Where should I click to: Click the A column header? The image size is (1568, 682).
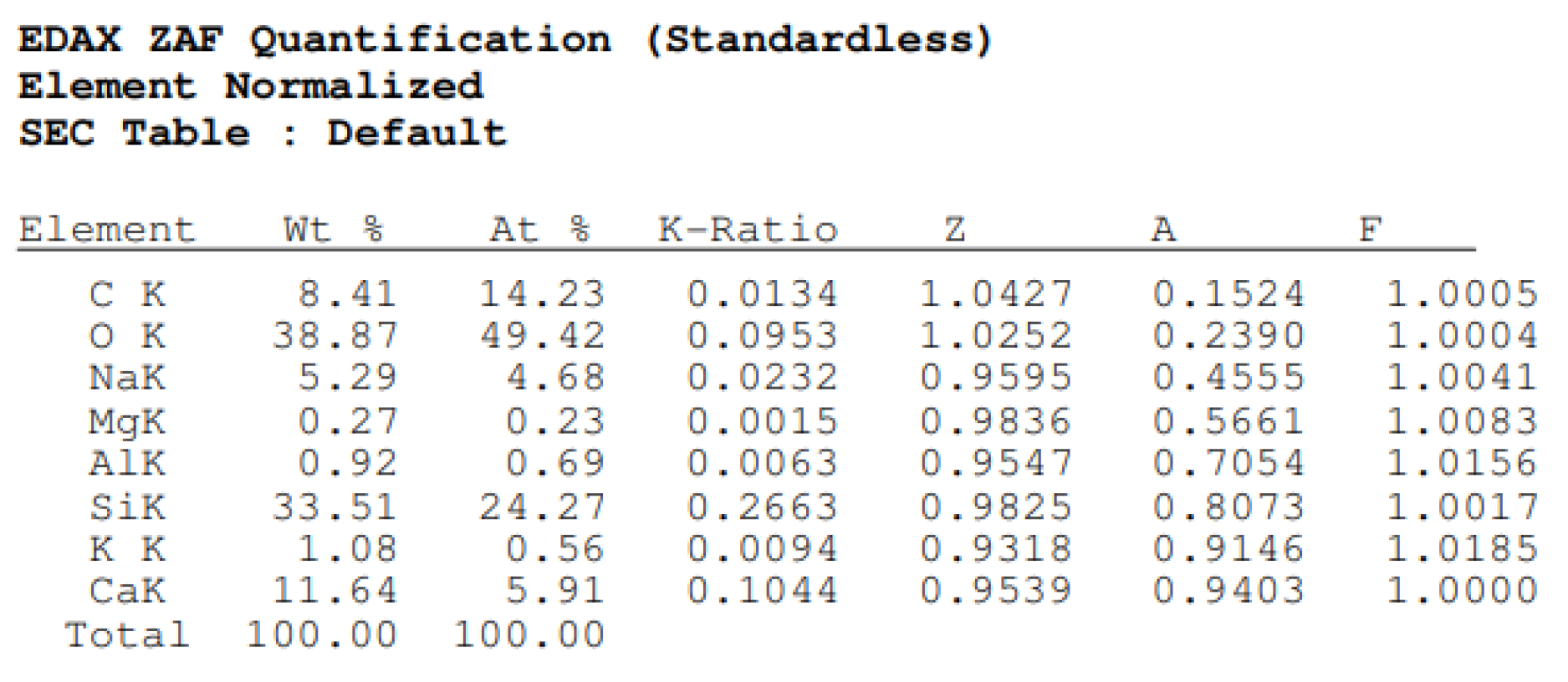pyautogui.click(x=1163, y=229)
